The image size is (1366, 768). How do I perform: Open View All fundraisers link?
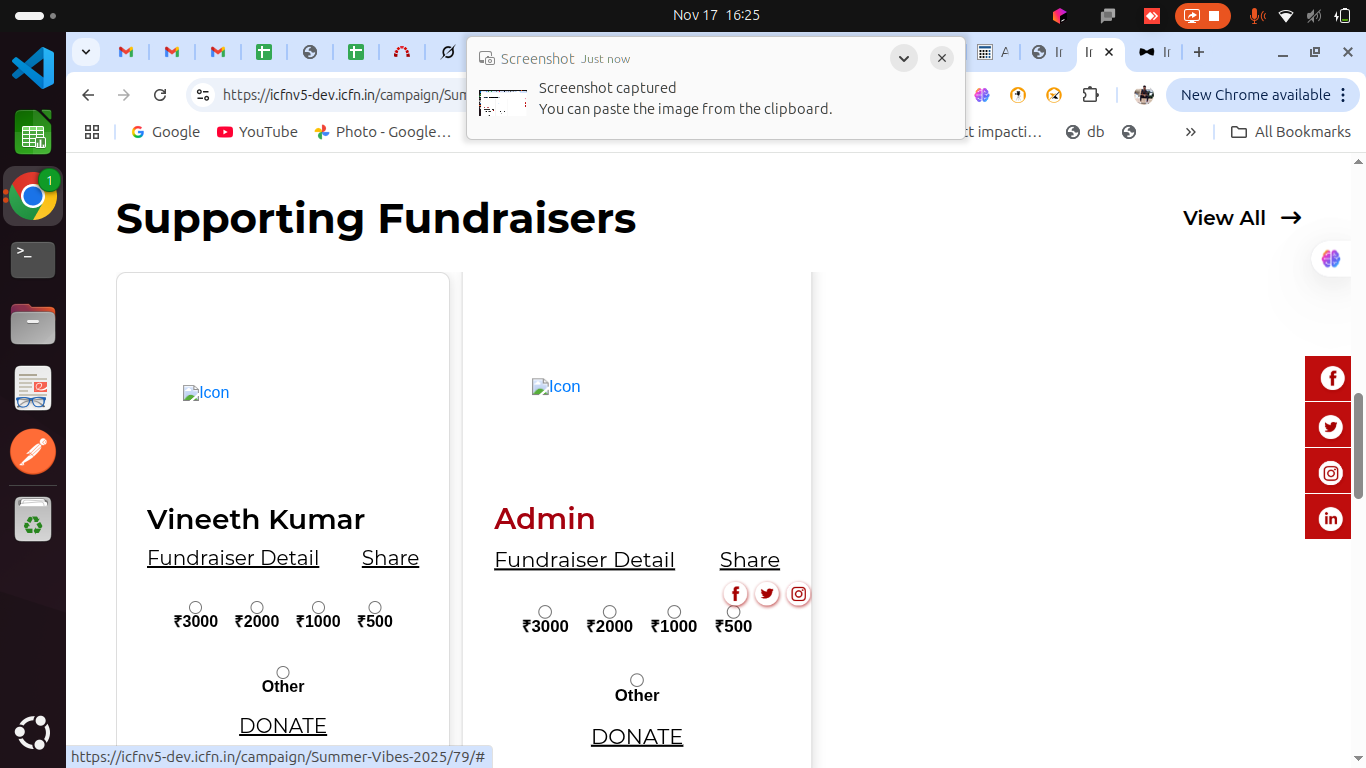click(1241, 218)
